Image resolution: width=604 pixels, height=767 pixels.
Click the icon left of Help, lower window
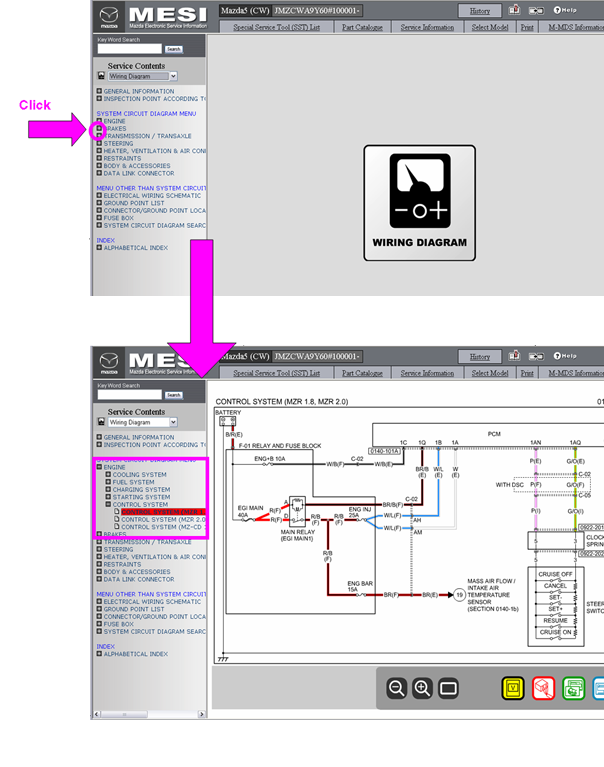coord(537,357)
